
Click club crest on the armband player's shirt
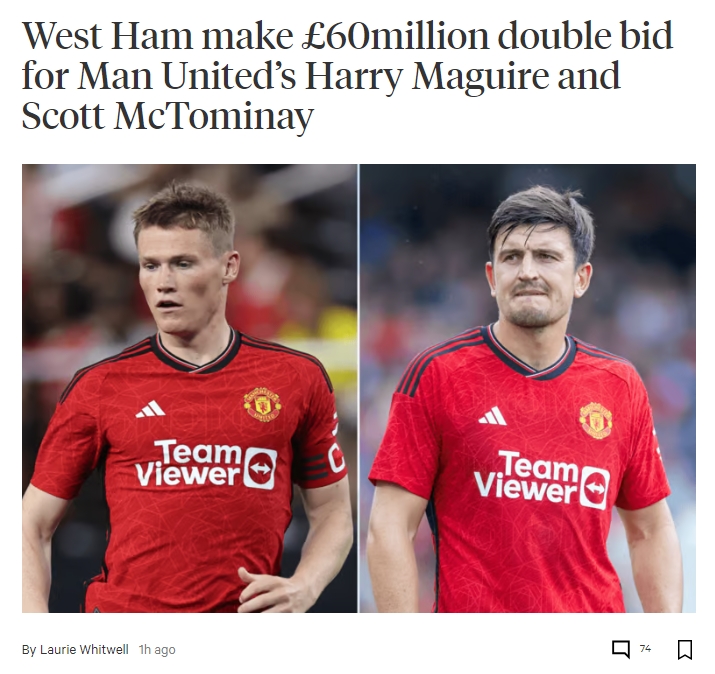click(262, 404)
